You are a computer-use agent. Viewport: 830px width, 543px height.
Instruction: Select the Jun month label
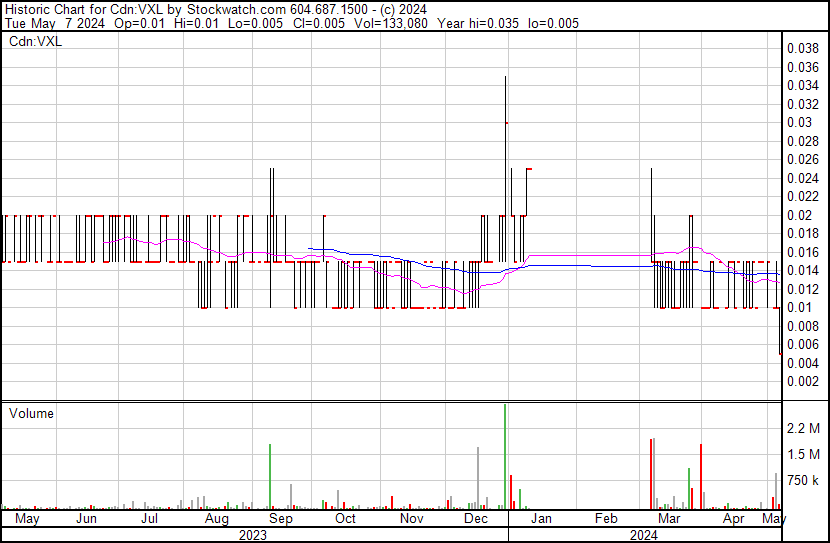[87, 519]
